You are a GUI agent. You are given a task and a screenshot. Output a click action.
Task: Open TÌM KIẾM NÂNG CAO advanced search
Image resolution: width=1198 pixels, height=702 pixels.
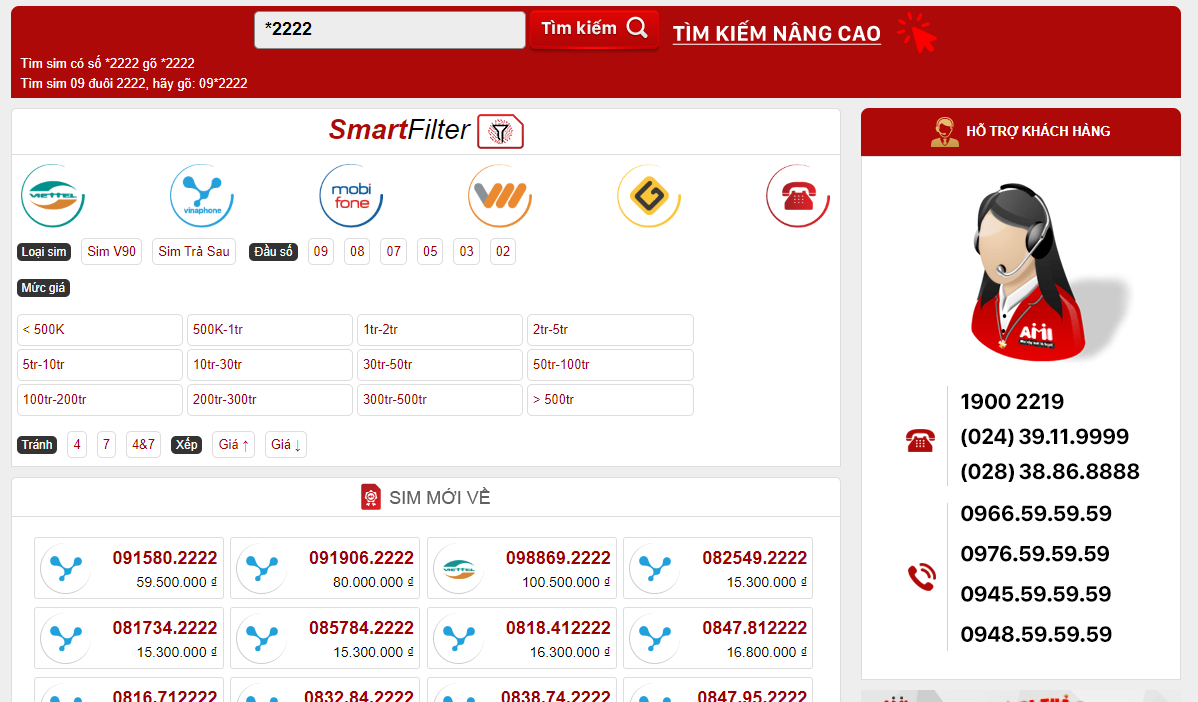(x=776, y=34)
